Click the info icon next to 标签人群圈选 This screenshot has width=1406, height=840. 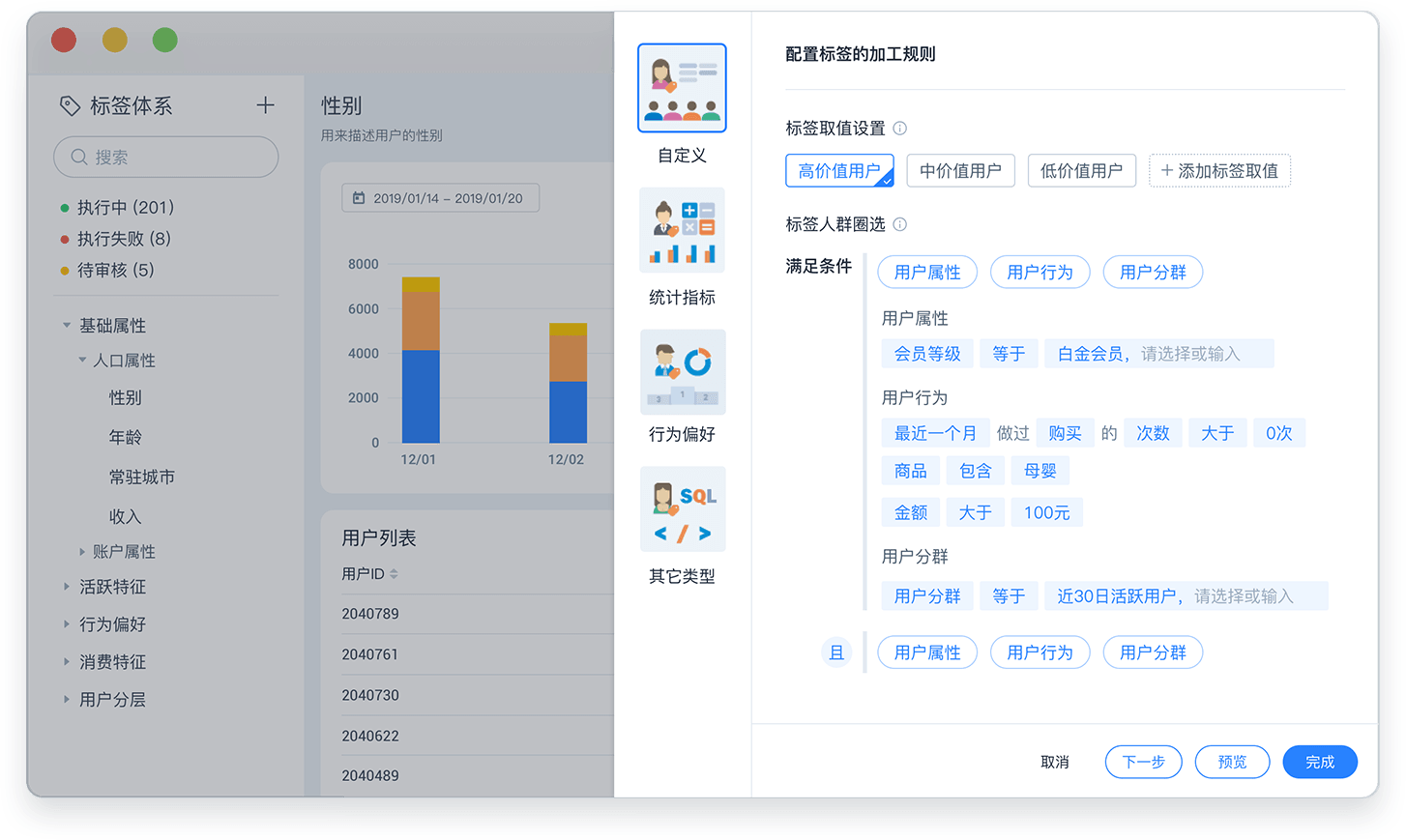pos(899,224)
